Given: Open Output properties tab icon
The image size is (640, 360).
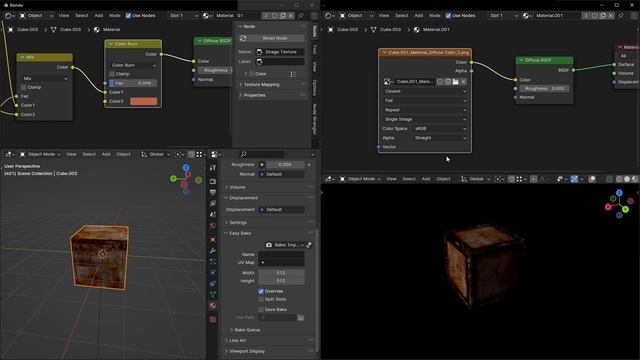Looking at the screenshot, I should tap(213, 192).
